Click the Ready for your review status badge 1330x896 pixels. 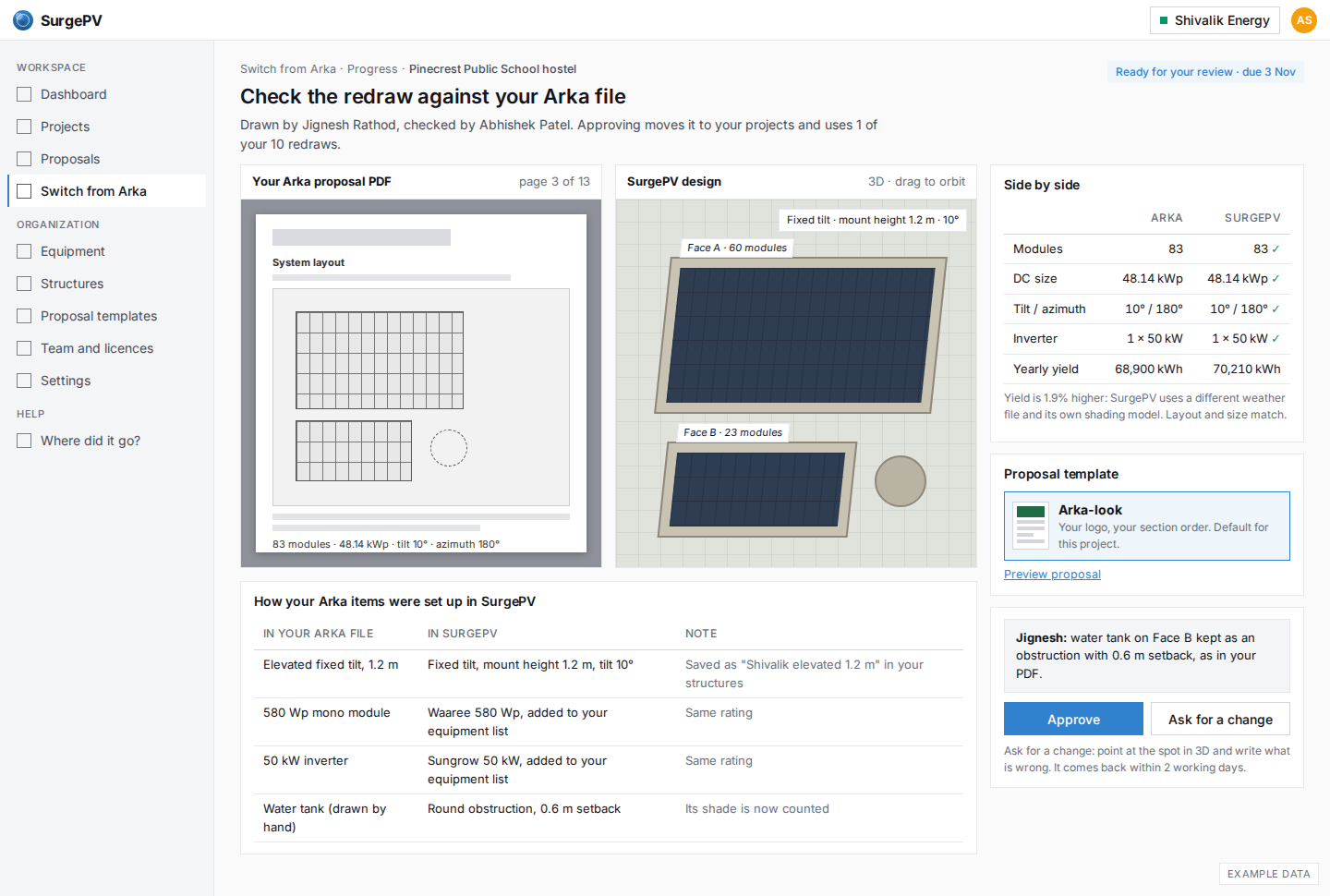1205,72
